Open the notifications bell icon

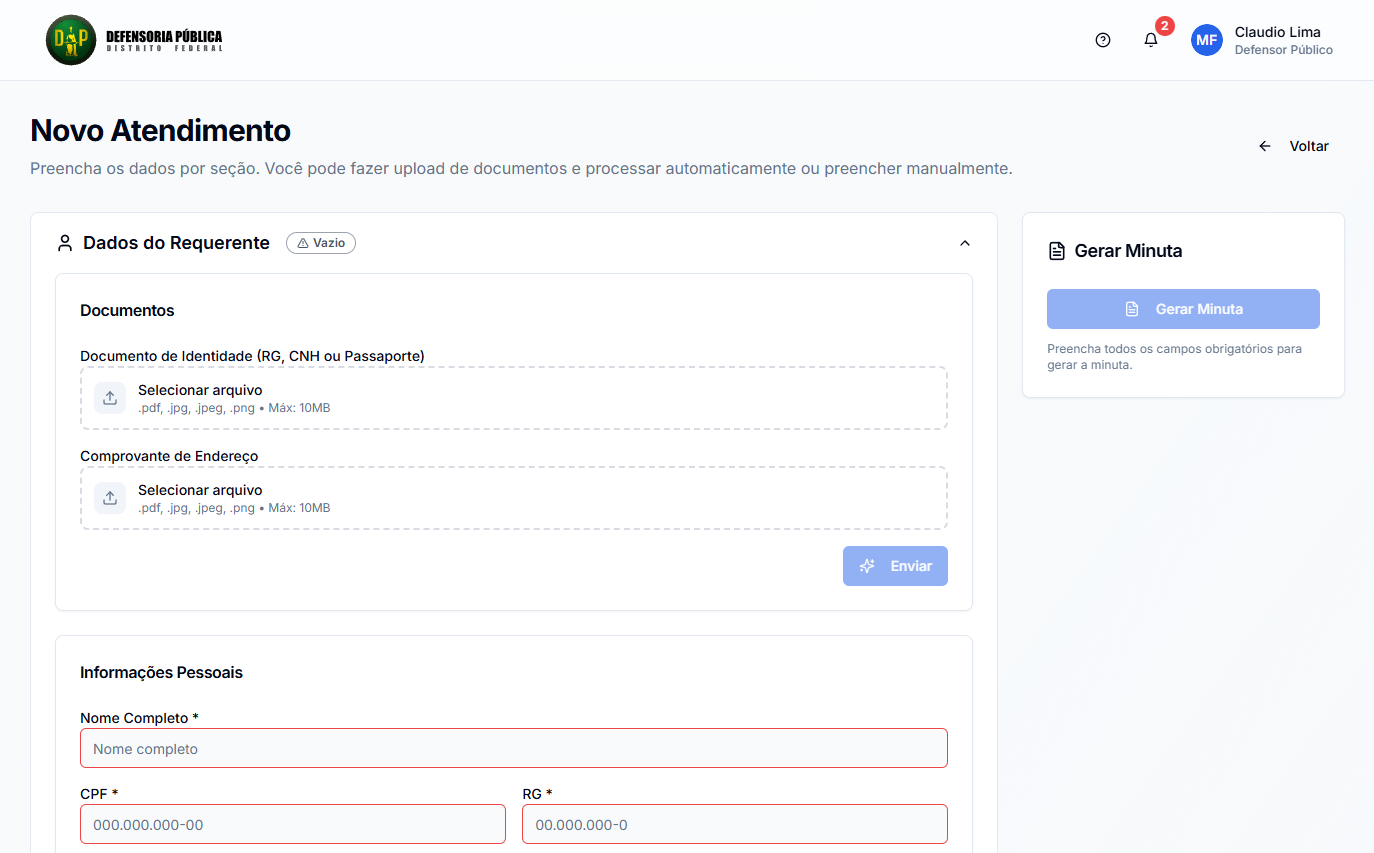point(1151,40)
